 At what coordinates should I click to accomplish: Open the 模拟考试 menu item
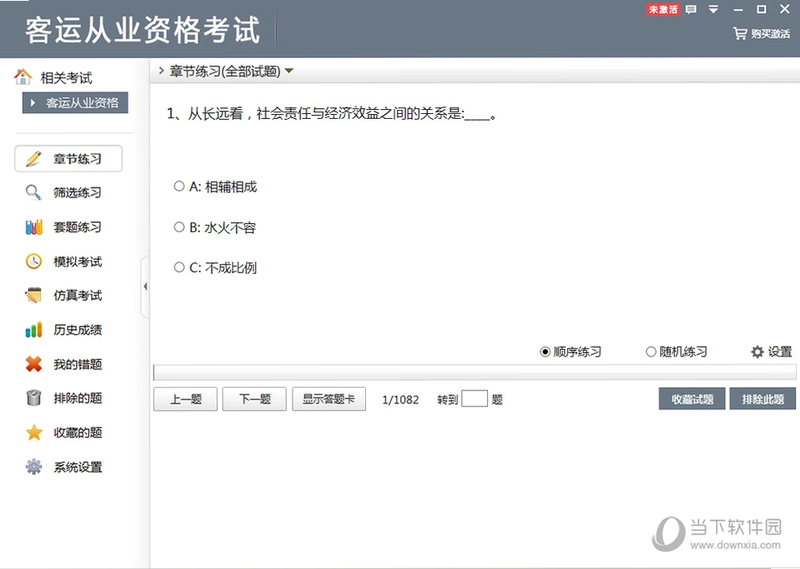[78, 261]
